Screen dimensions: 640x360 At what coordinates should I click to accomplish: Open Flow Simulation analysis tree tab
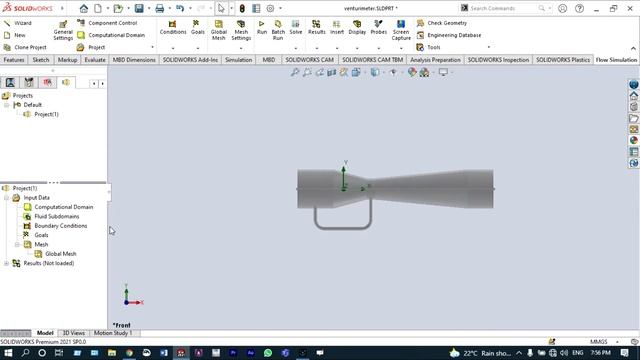[66, 82]
